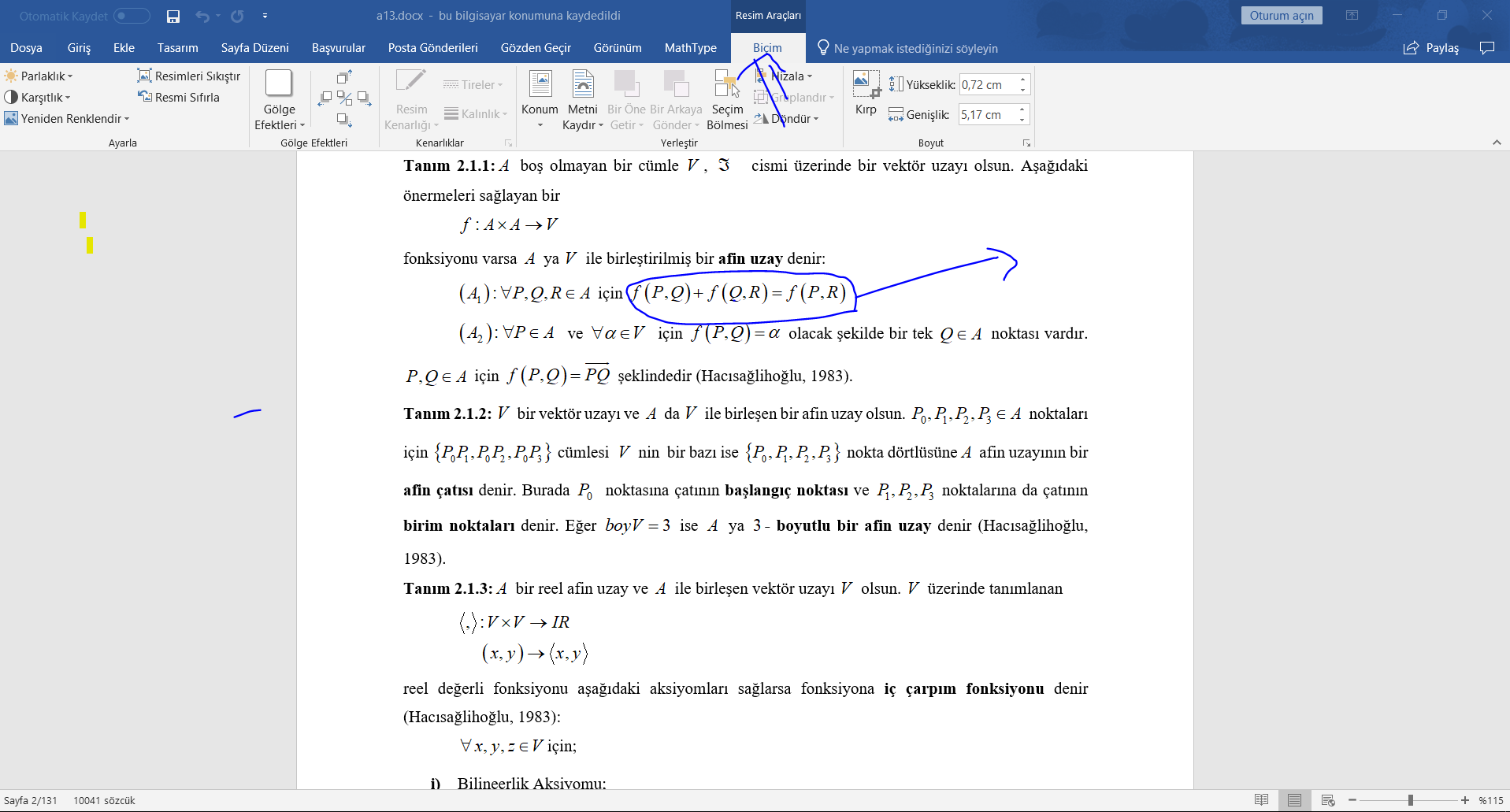This screenshot has height=812, width=1510.
Task: Click the zoom out minus button
Action: click(1352, 800)
